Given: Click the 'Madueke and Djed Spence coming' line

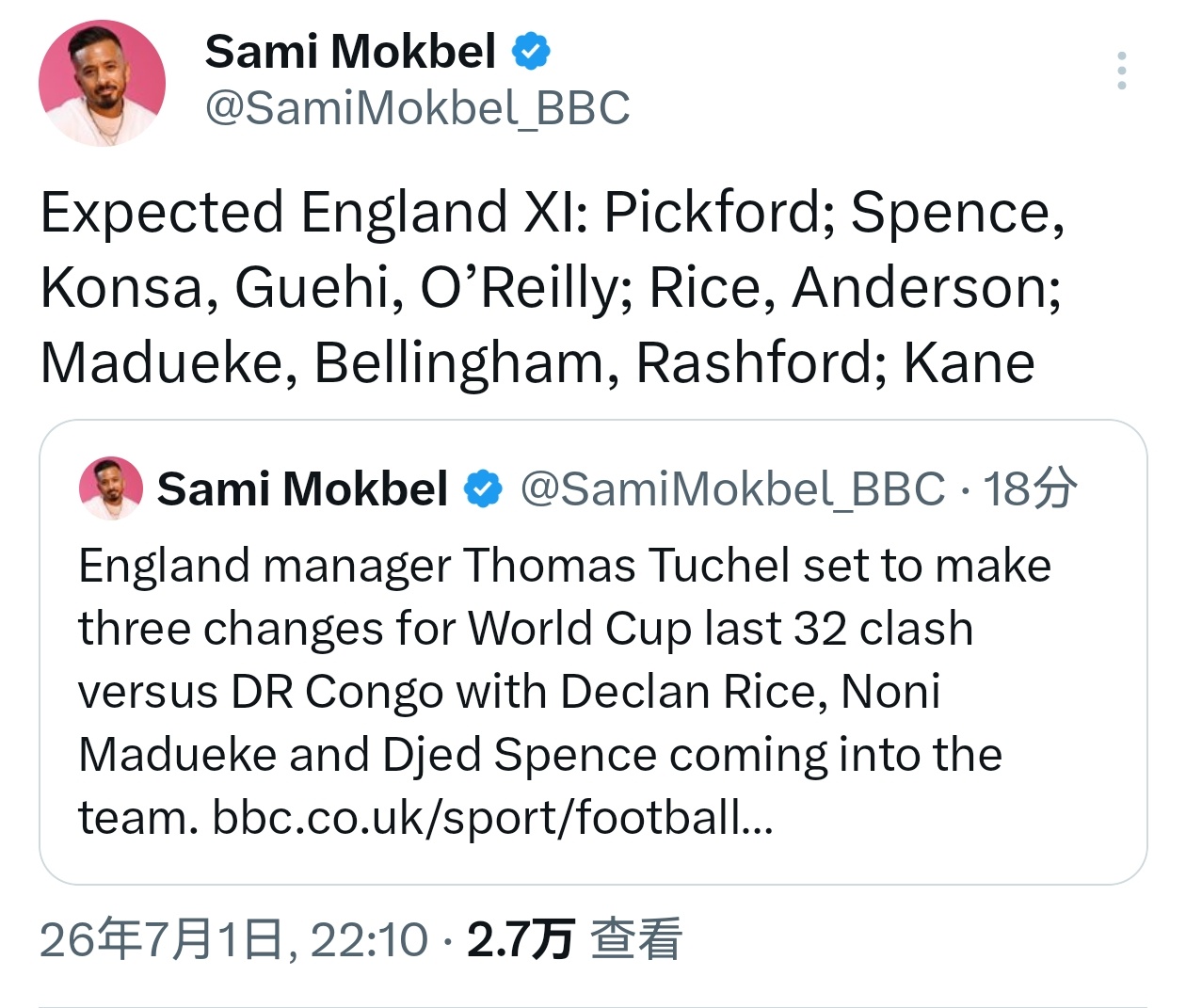Looking at the screenshot, I should click(540, 755).
